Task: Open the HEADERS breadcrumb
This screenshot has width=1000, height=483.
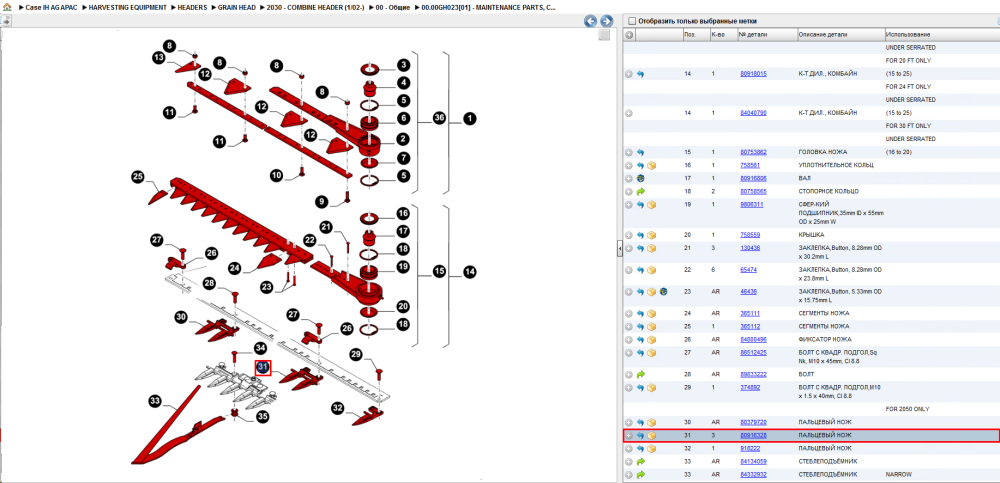Action: pyautogui.click(x=192, y=7)
